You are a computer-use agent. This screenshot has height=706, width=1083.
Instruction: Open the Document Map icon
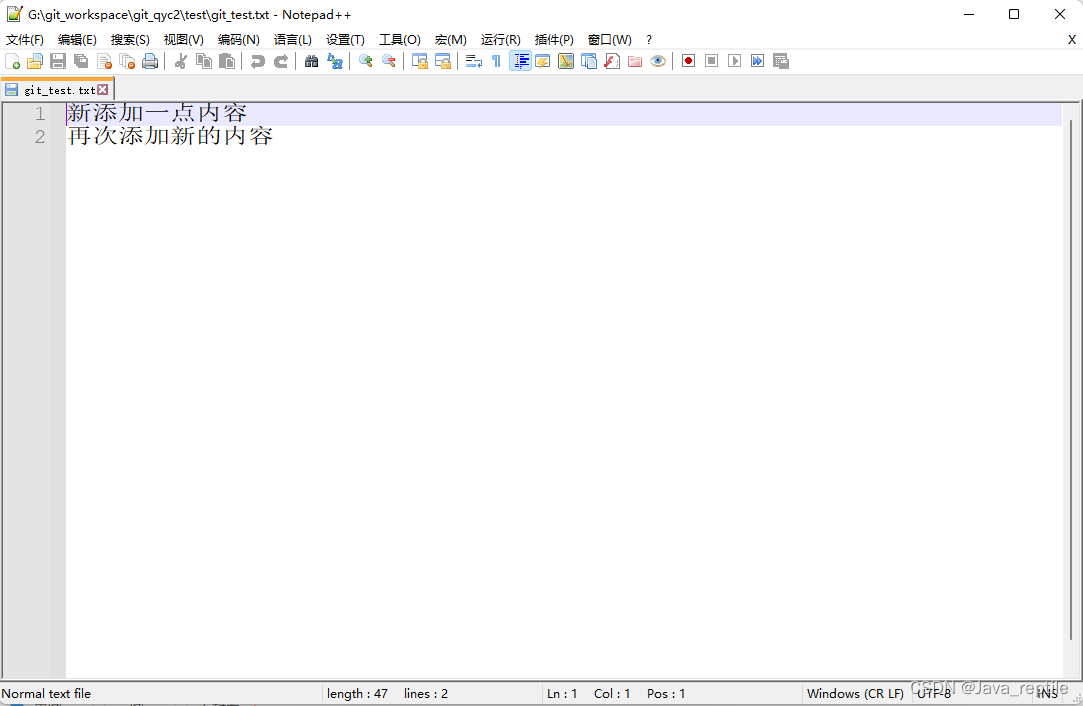click(x=566, y=61)
